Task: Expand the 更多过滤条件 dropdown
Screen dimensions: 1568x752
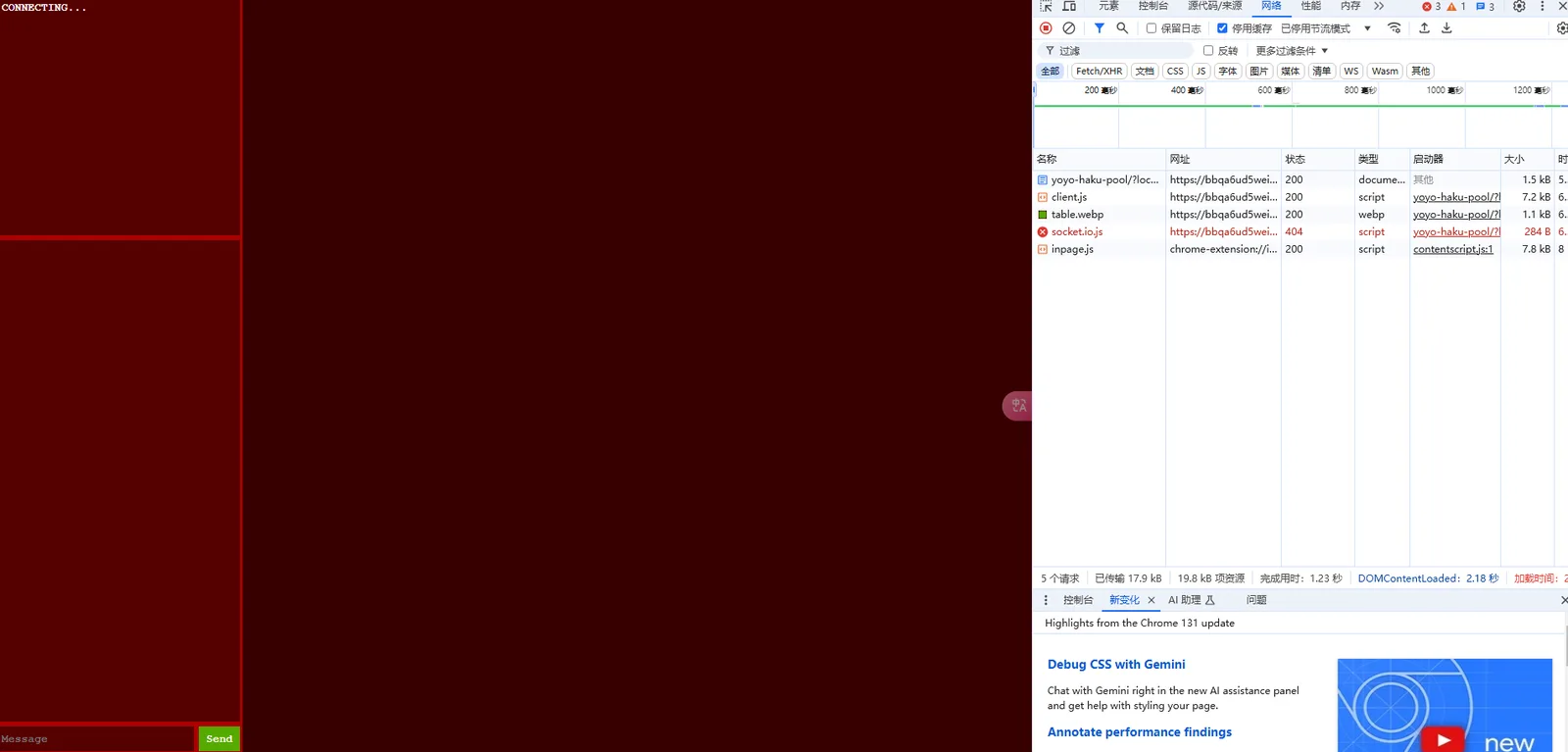Action: 1292,51
